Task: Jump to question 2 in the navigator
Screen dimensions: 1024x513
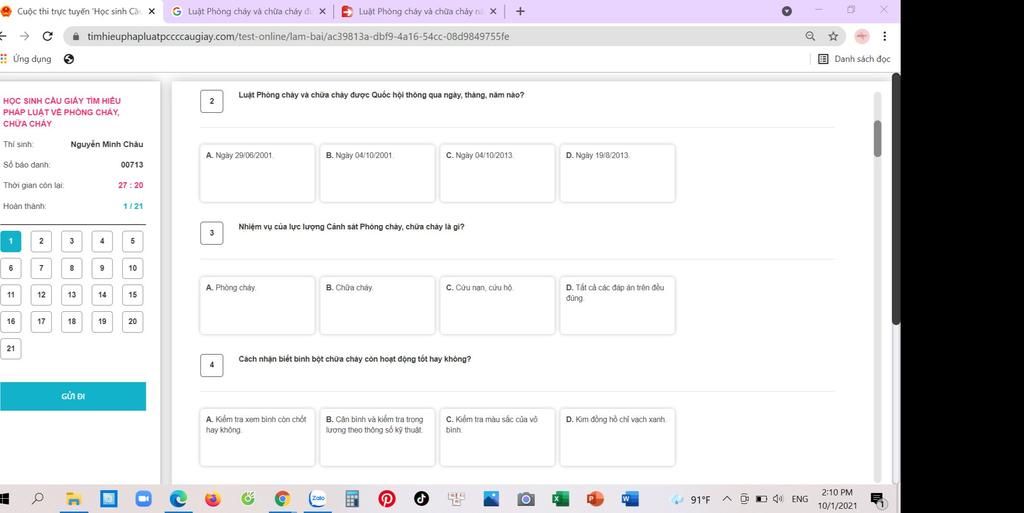Action: 41,241
